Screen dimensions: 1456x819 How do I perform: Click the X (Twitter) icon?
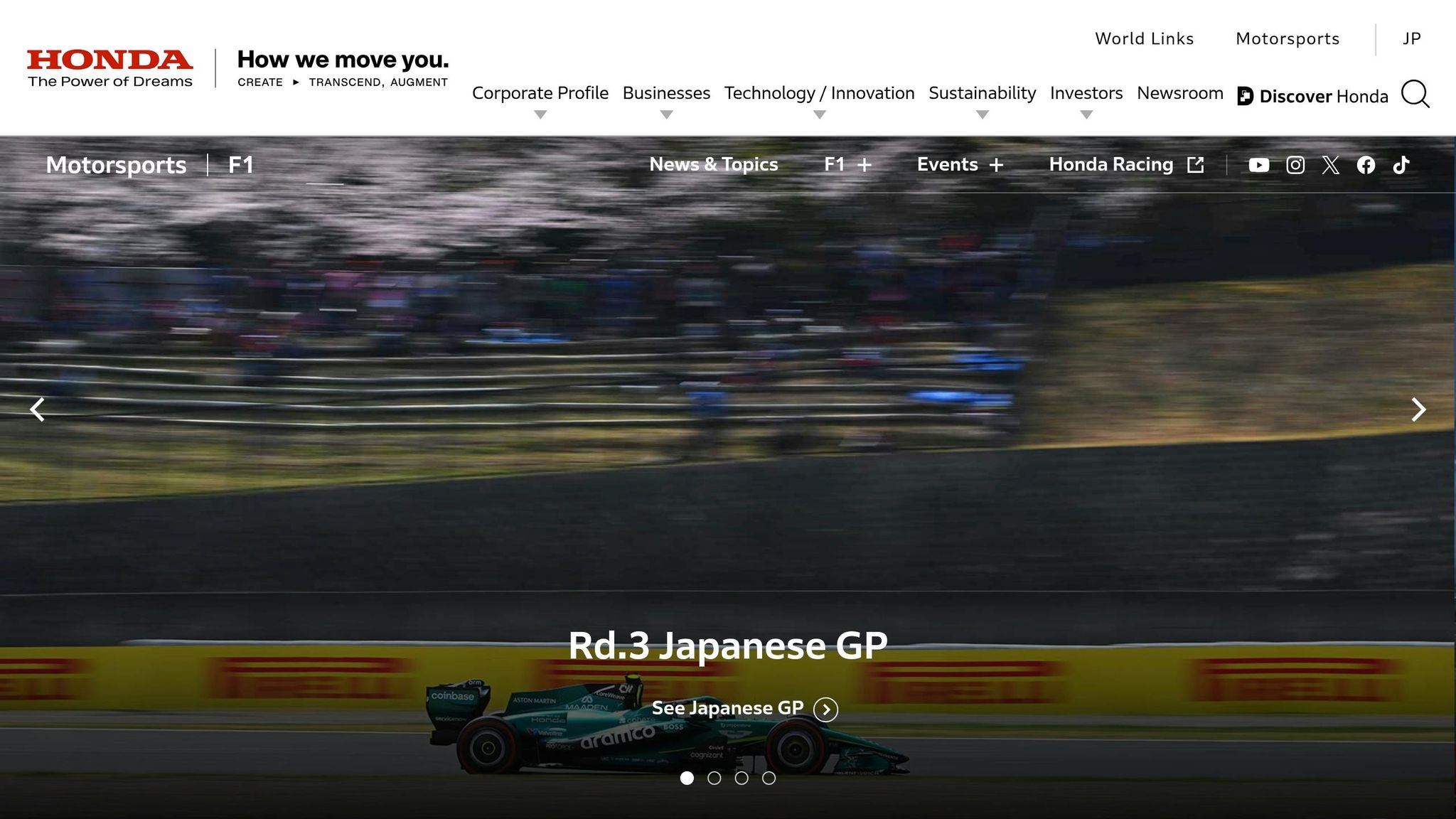point(1330,165)
